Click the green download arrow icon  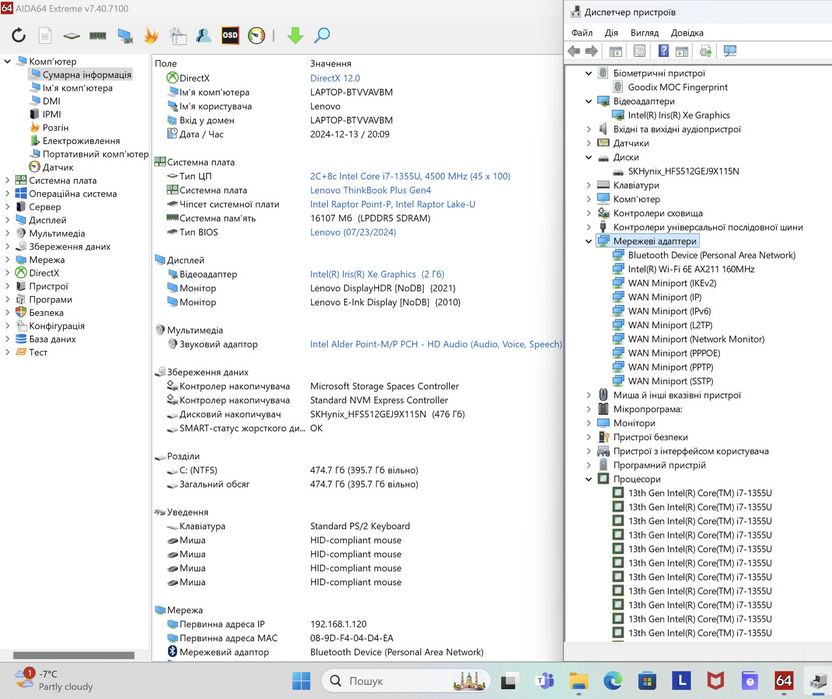(x=294, y=35)
